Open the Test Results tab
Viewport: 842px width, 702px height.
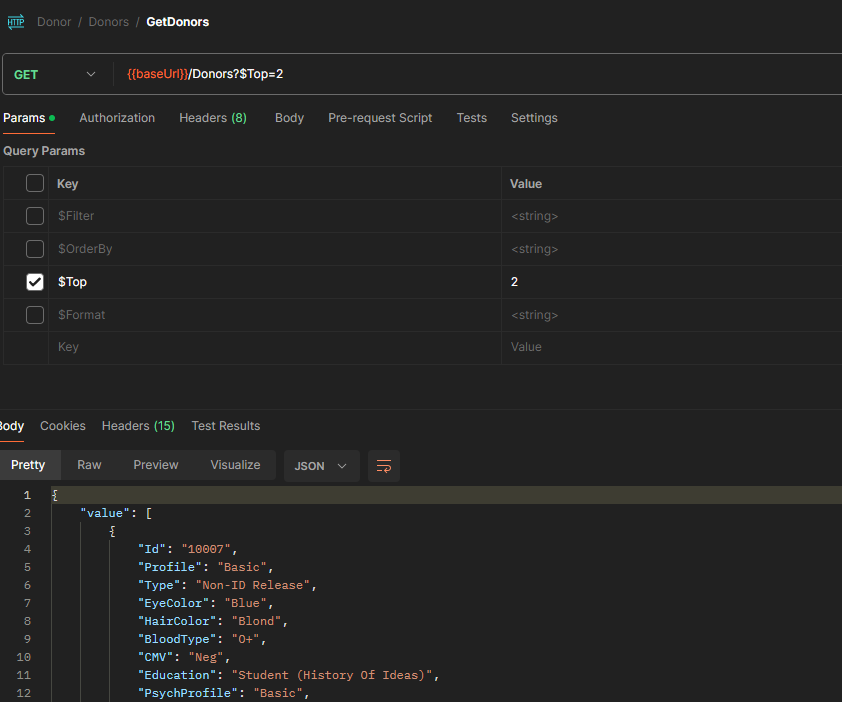(x=225, y=426)
